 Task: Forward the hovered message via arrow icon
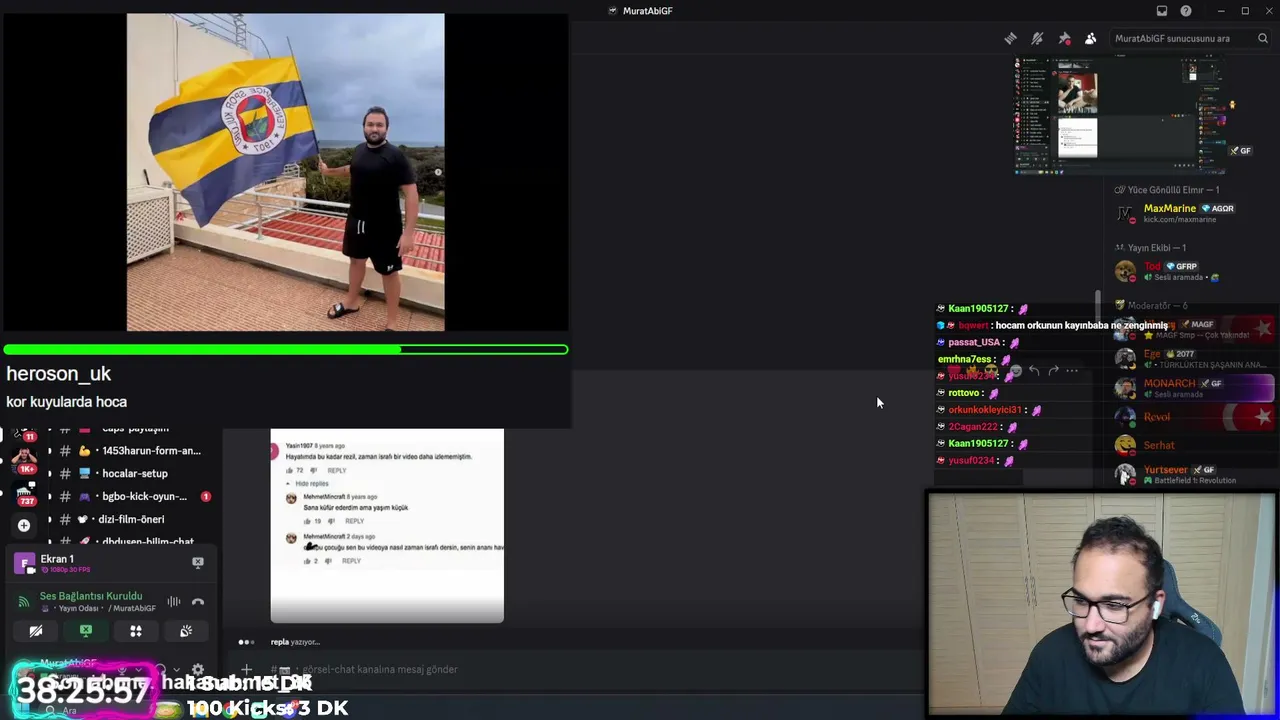[x=1053, y=371]
